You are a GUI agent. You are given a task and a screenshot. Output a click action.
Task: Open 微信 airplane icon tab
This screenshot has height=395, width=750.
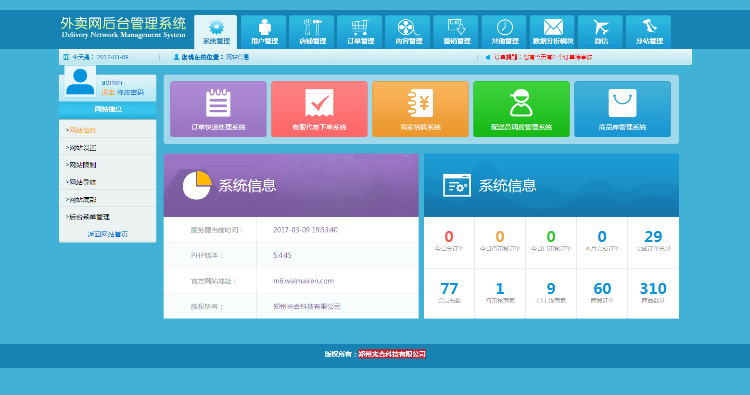pyautogui.click(x=600, y=32)
